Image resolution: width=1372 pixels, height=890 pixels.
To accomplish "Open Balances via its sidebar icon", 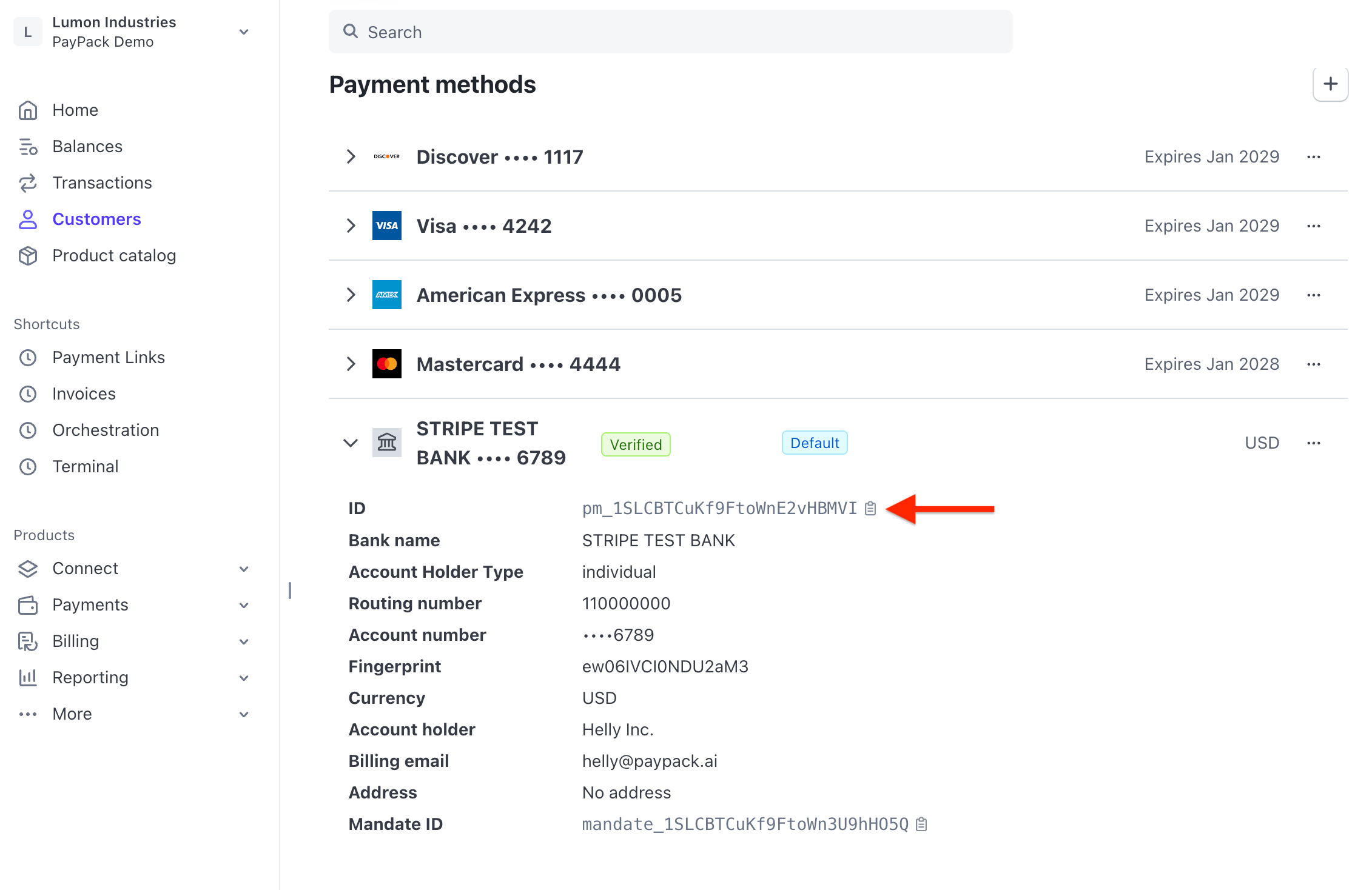I will (x=28, y=146).
